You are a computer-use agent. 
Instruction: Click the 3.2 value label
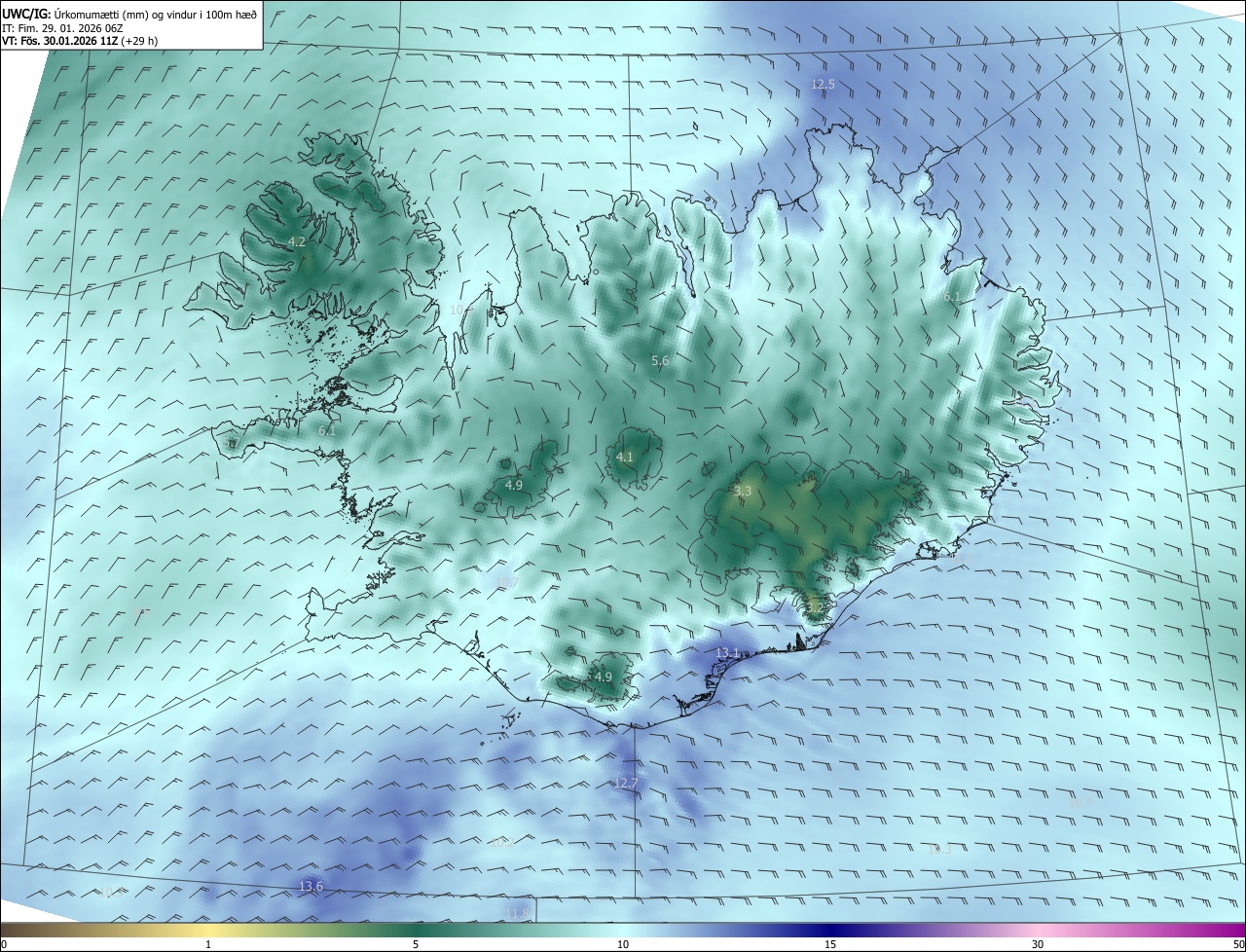pos(815,608)
